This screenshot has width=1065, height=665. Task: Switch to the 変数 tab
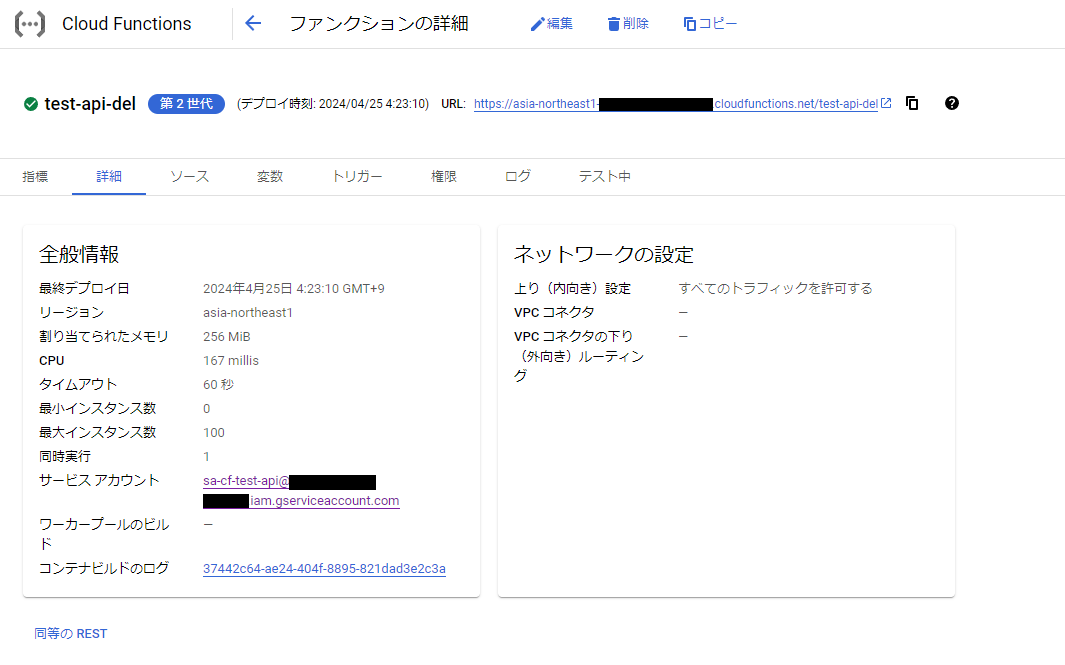tap(269, 176)
